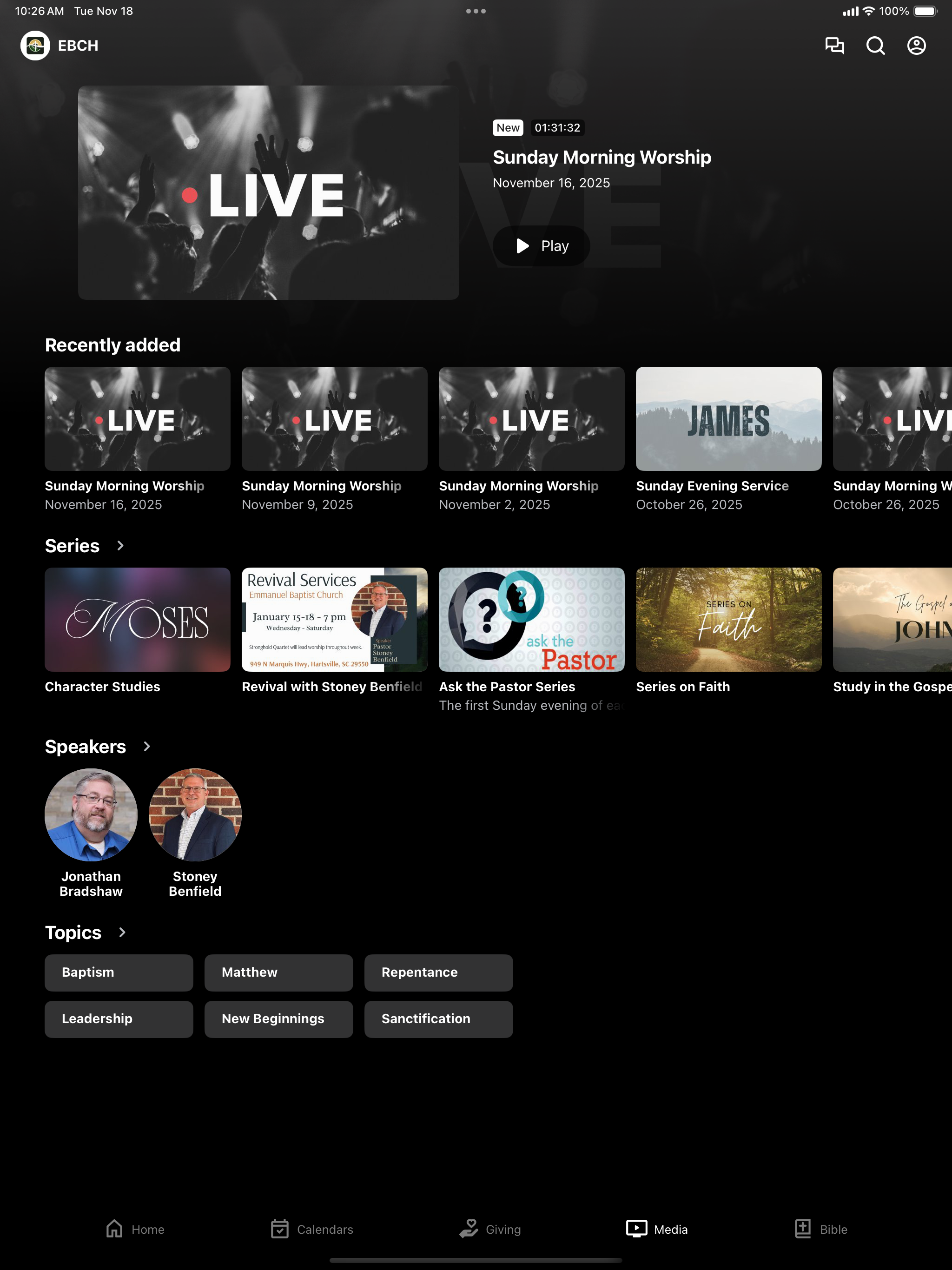The image size is (952, 1270).
Task: Tap the 01:31:32 duration badge
Action: coord(557,127)
